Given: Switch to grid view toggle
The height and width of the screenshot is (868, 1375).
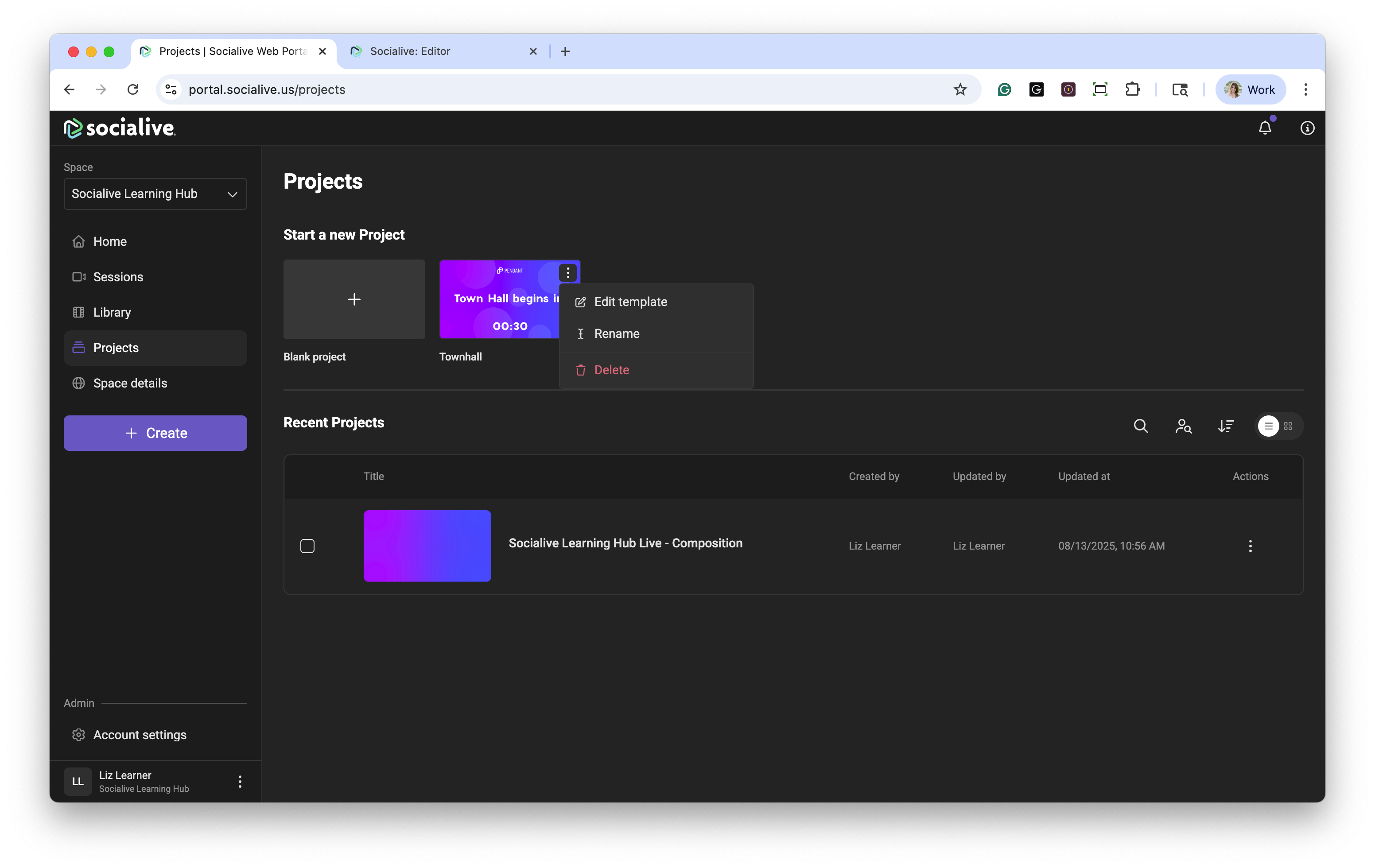Looking at the screenshot, I should pyautogui.click(x=1288, y=426).
